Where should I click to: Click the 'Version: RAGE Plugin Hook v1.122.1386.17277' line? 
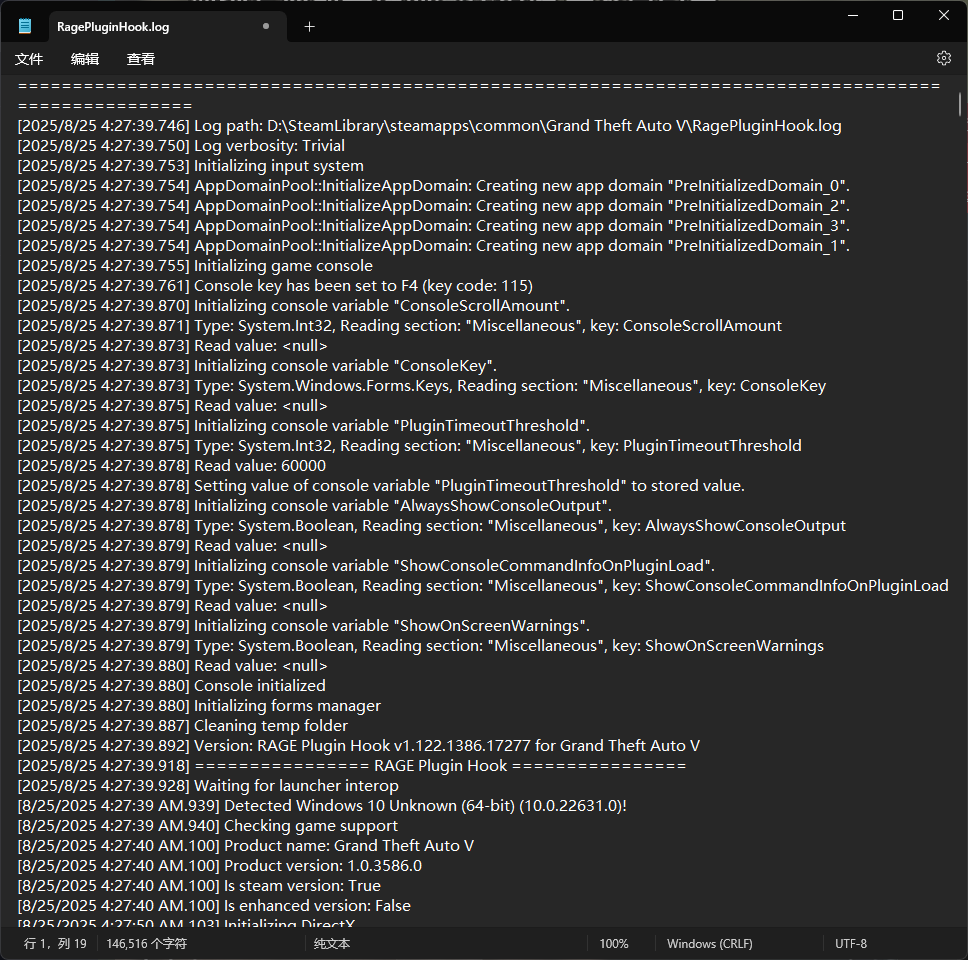[x=359, y=746]
